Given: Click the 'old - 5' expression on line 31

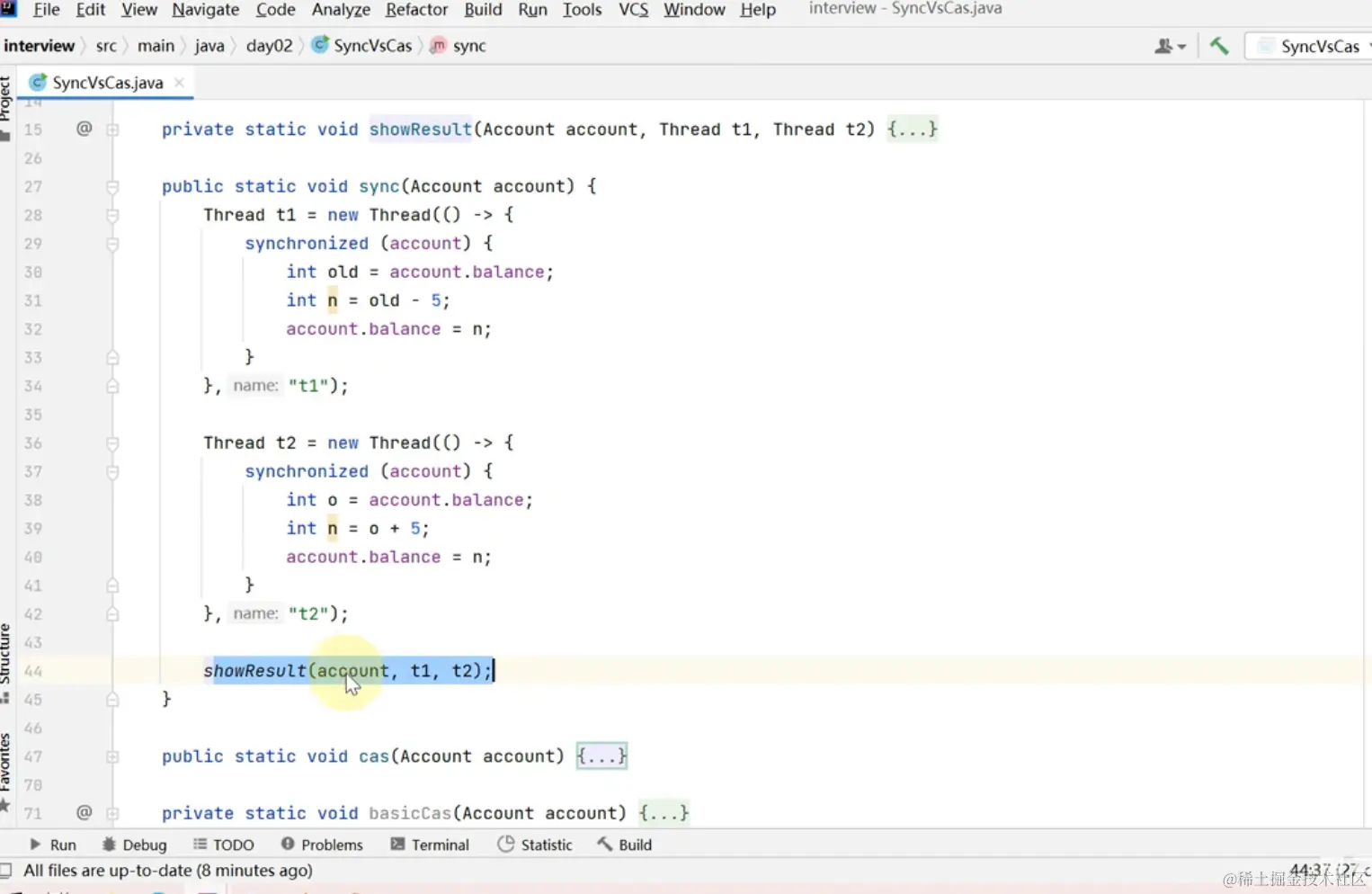Looking at the screenshot, I should coord(405,300).
